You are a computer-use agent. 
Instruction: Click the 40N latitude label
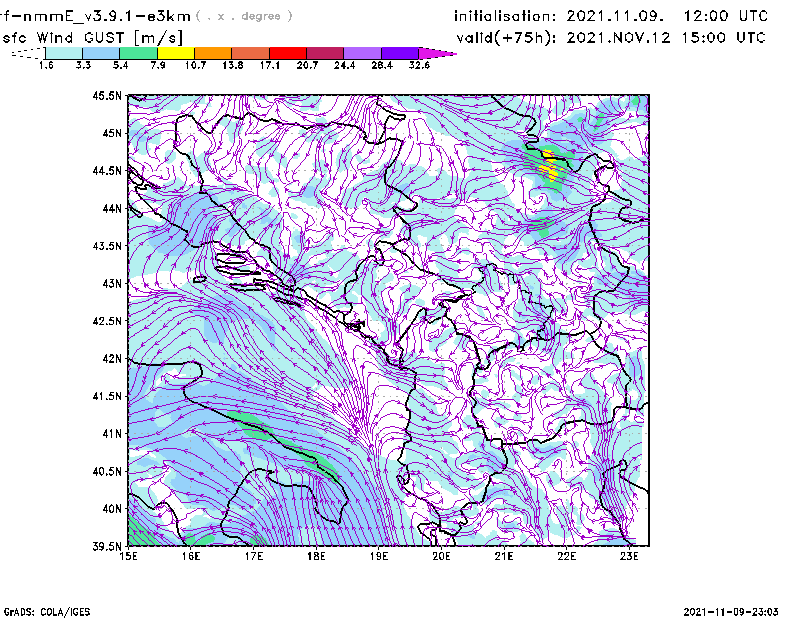[112, 509]
